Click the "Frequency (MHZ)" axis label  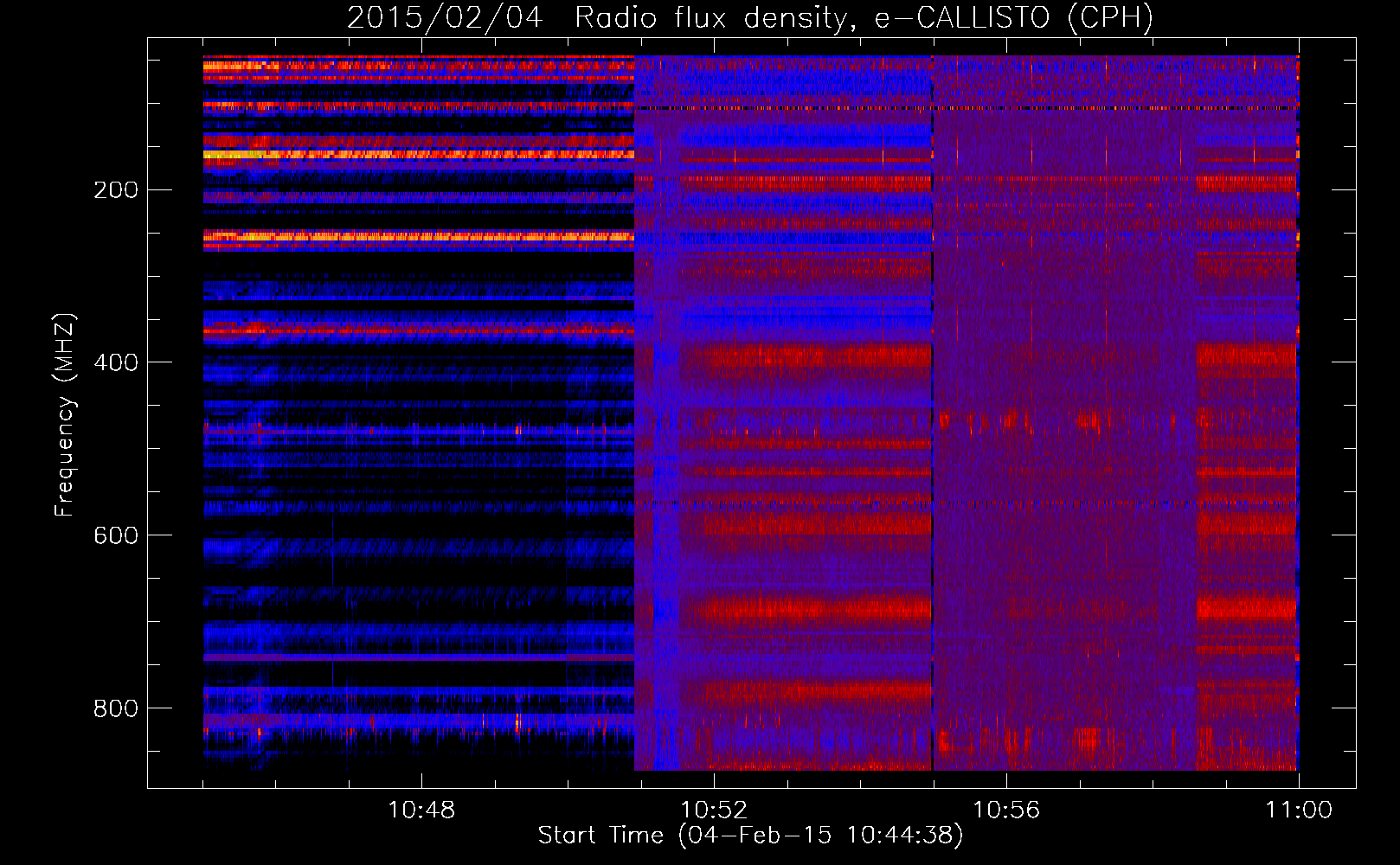click(65, 414)
